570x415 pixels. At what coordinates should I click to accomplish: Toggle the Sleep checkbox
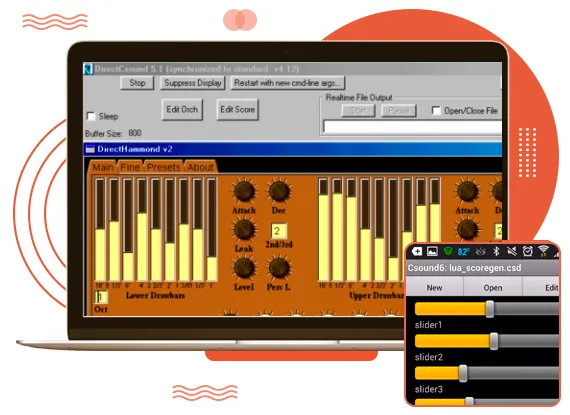[91, 116]
